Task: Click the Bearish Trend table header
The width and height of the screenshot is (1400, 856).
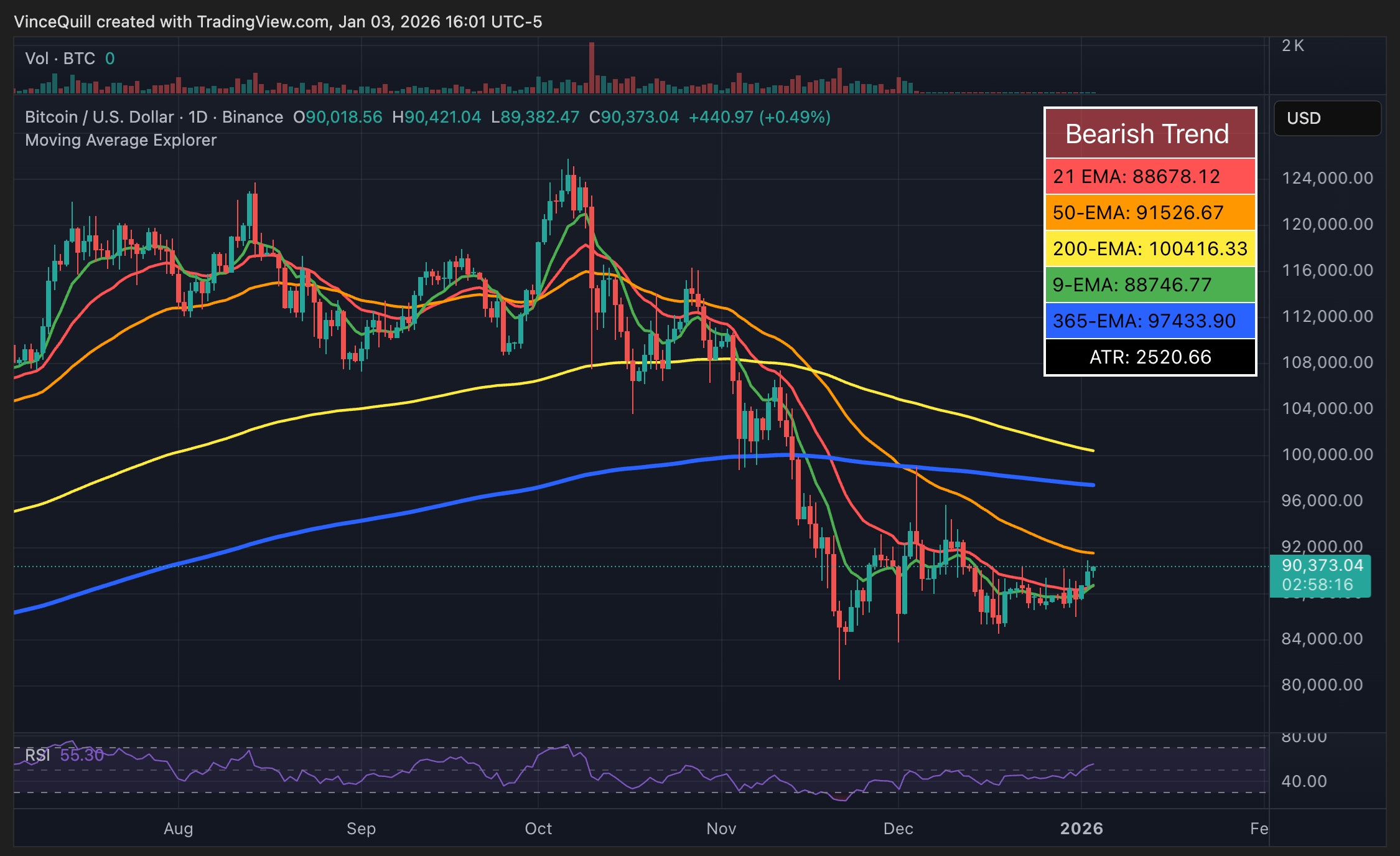Action: pyautogui.click(x=1149, y=134)
